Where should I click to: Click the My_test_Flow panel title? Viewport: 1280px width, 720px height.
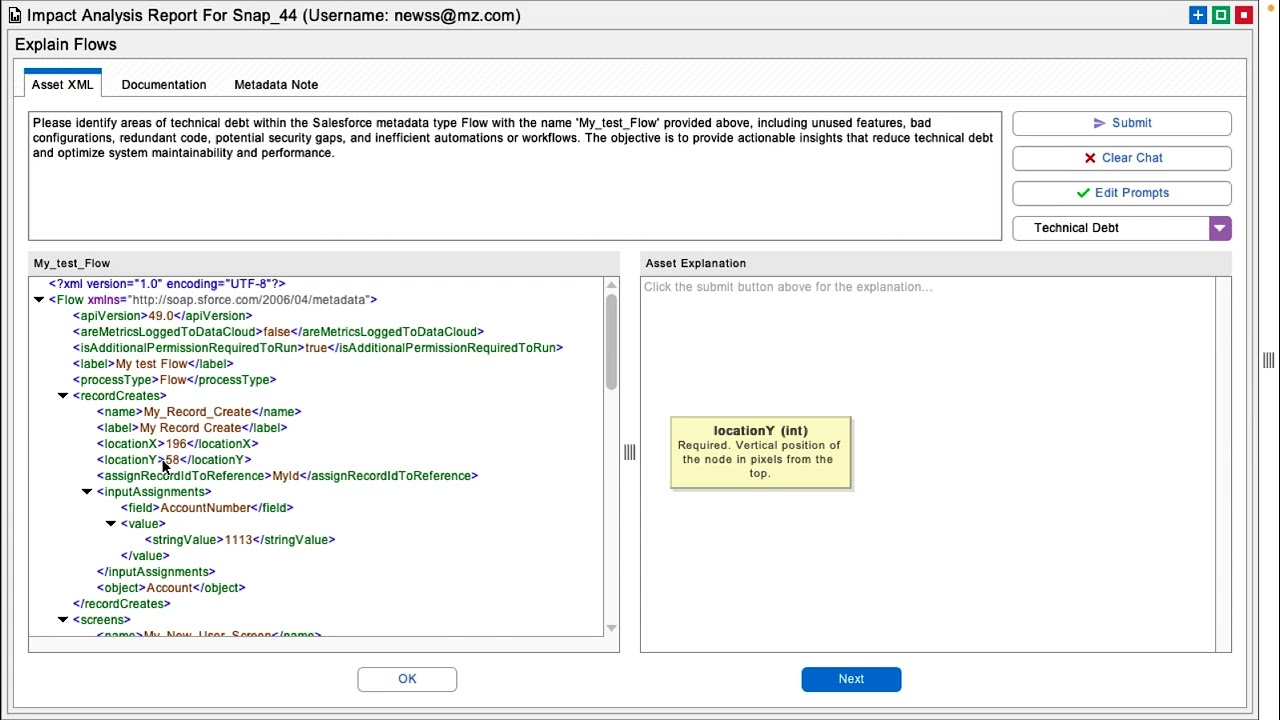coord(72,264)
